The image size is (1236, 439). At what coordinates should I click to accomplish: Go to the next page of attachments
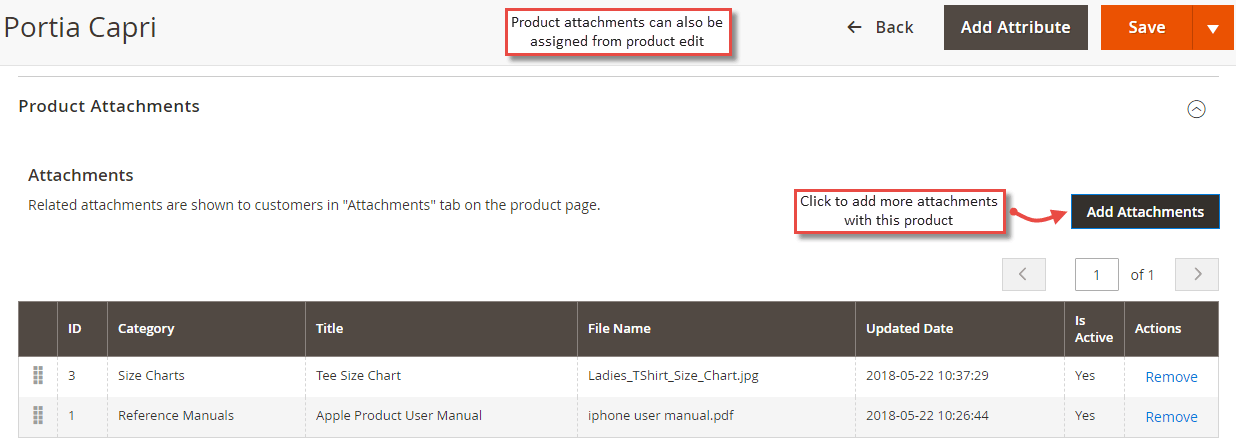[1197, 274]
